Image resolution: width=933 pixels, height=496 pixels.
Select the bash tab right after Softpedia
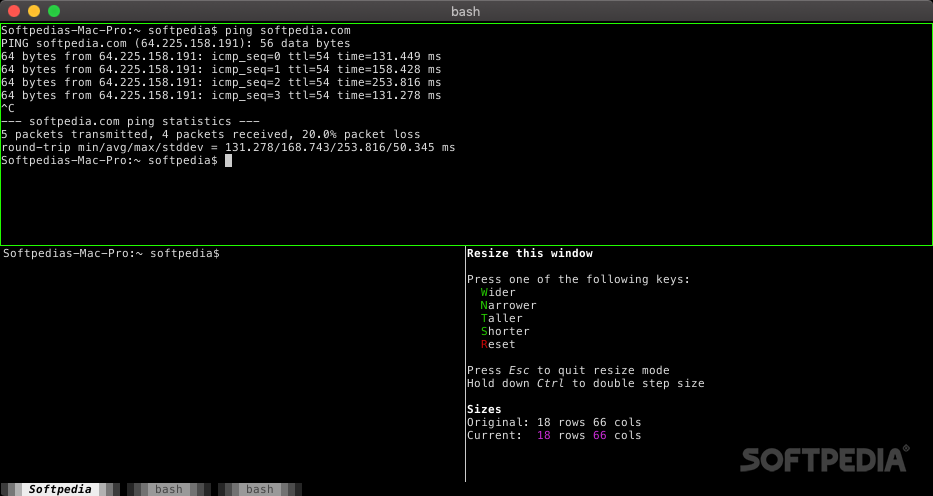[169, 489]
